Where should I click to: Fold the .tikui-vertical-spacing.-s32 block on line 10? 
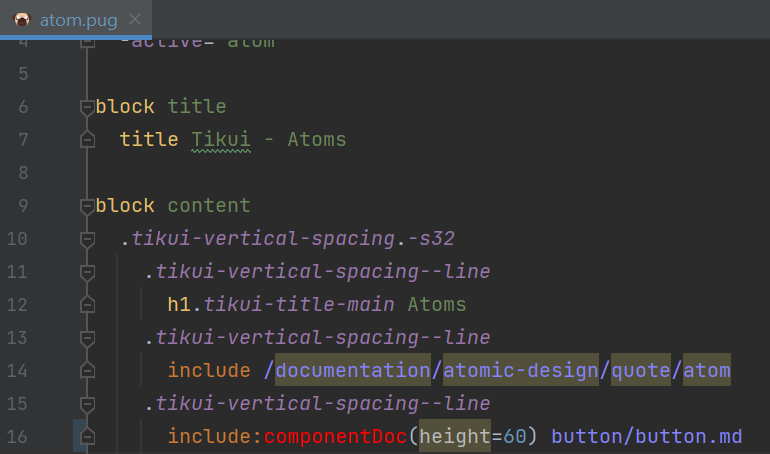(x=88, y=238)
